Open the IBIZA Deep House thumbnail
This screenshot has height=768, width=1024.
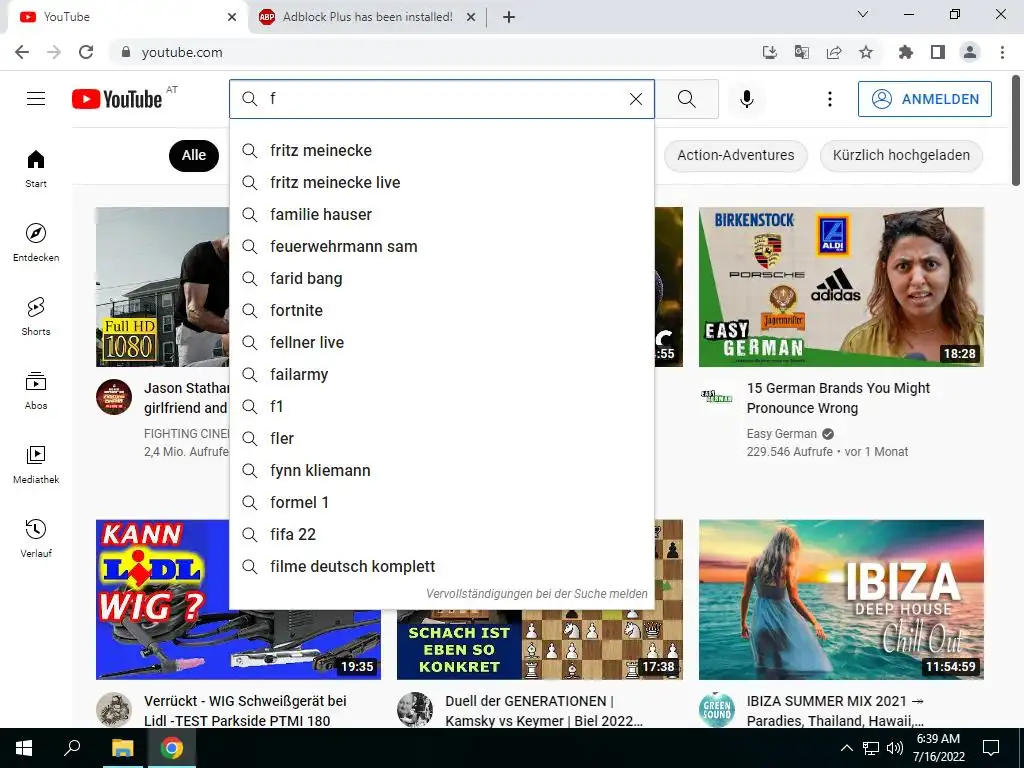tap(841, 600)
